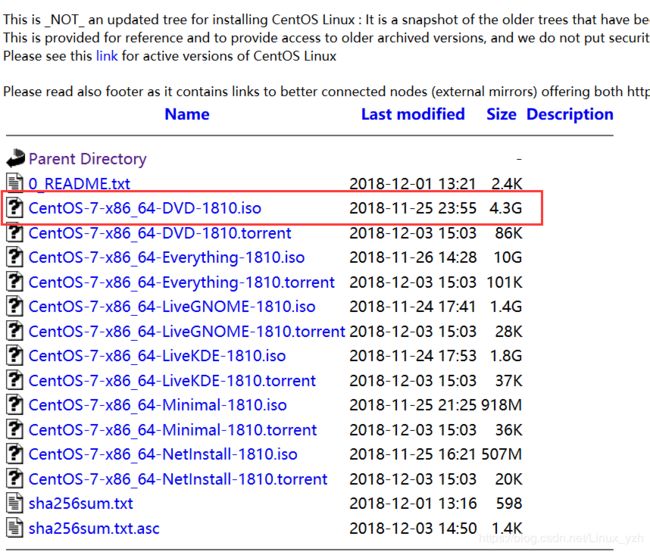Download CentOS-7-x86_64-Minimal-1810.iso
The height and width of the screenshot is (552, 650).
click(158, 405)
